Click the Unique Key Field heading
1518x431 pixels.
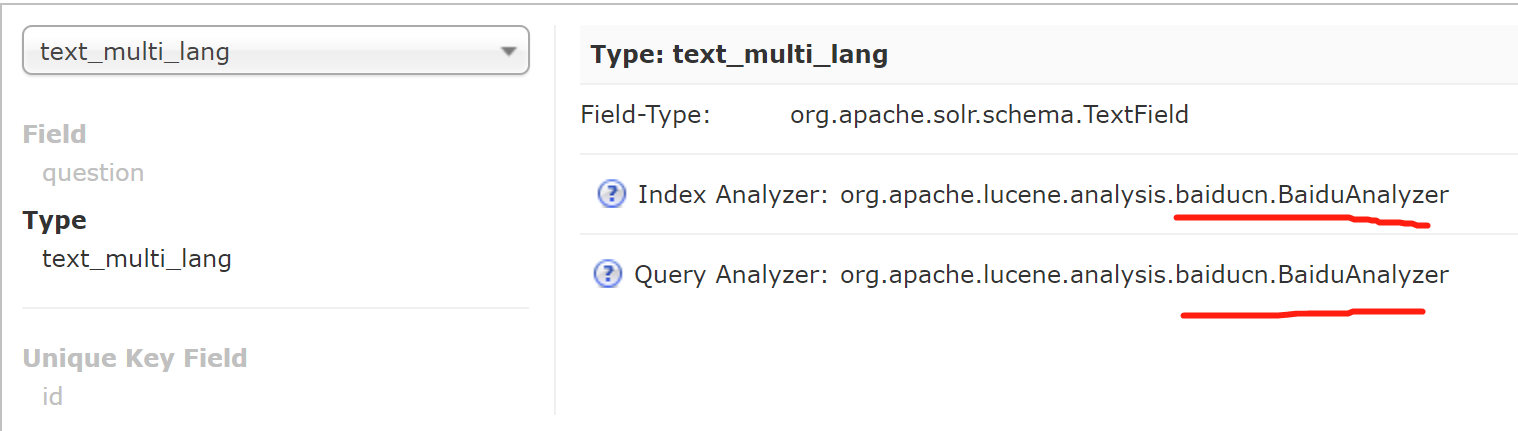tap(135, 358)
